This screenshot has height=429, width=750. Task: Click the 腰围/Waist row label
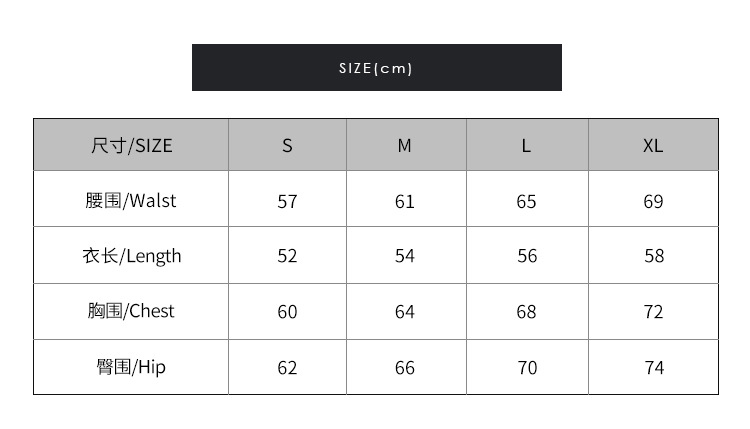[x=131, y=200]
